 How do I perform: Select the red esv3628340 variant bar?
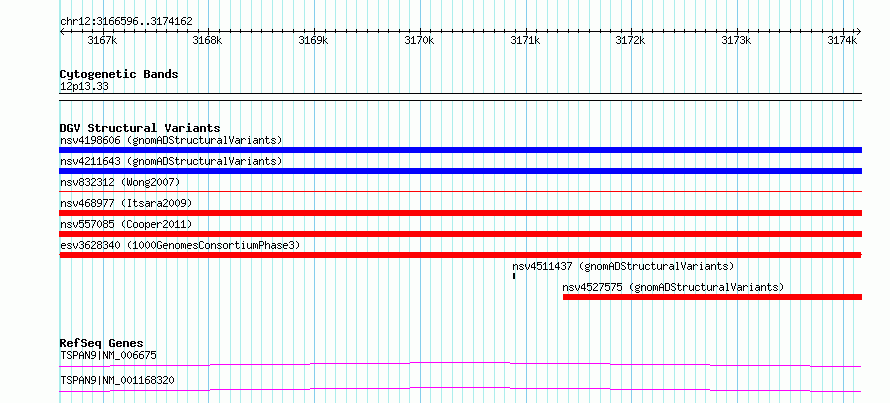coord(460,255)
